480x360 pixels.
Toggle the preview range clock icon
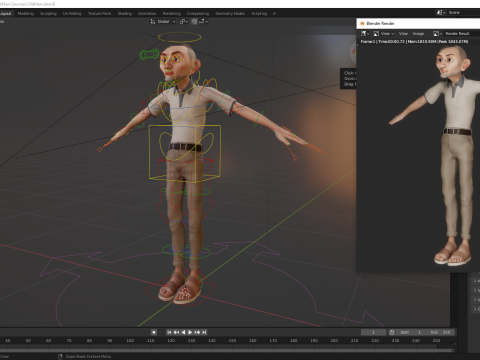coord(392,332)
